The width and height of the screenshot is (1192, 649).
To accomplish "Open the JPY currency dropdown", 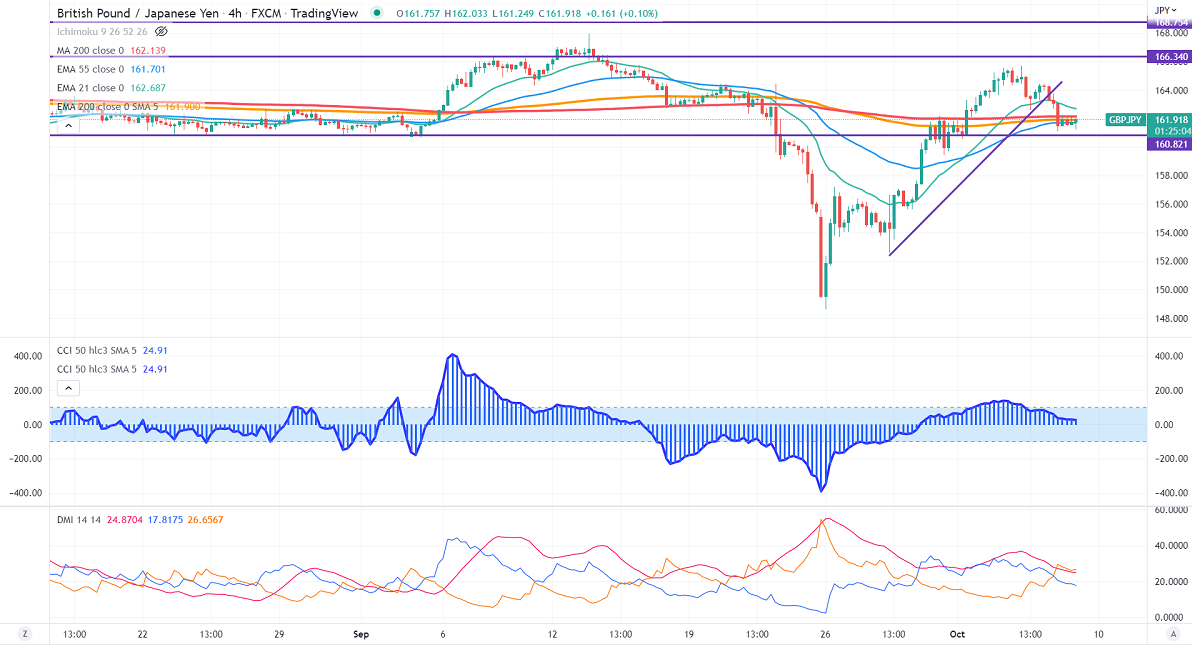I will (1166, 10).
